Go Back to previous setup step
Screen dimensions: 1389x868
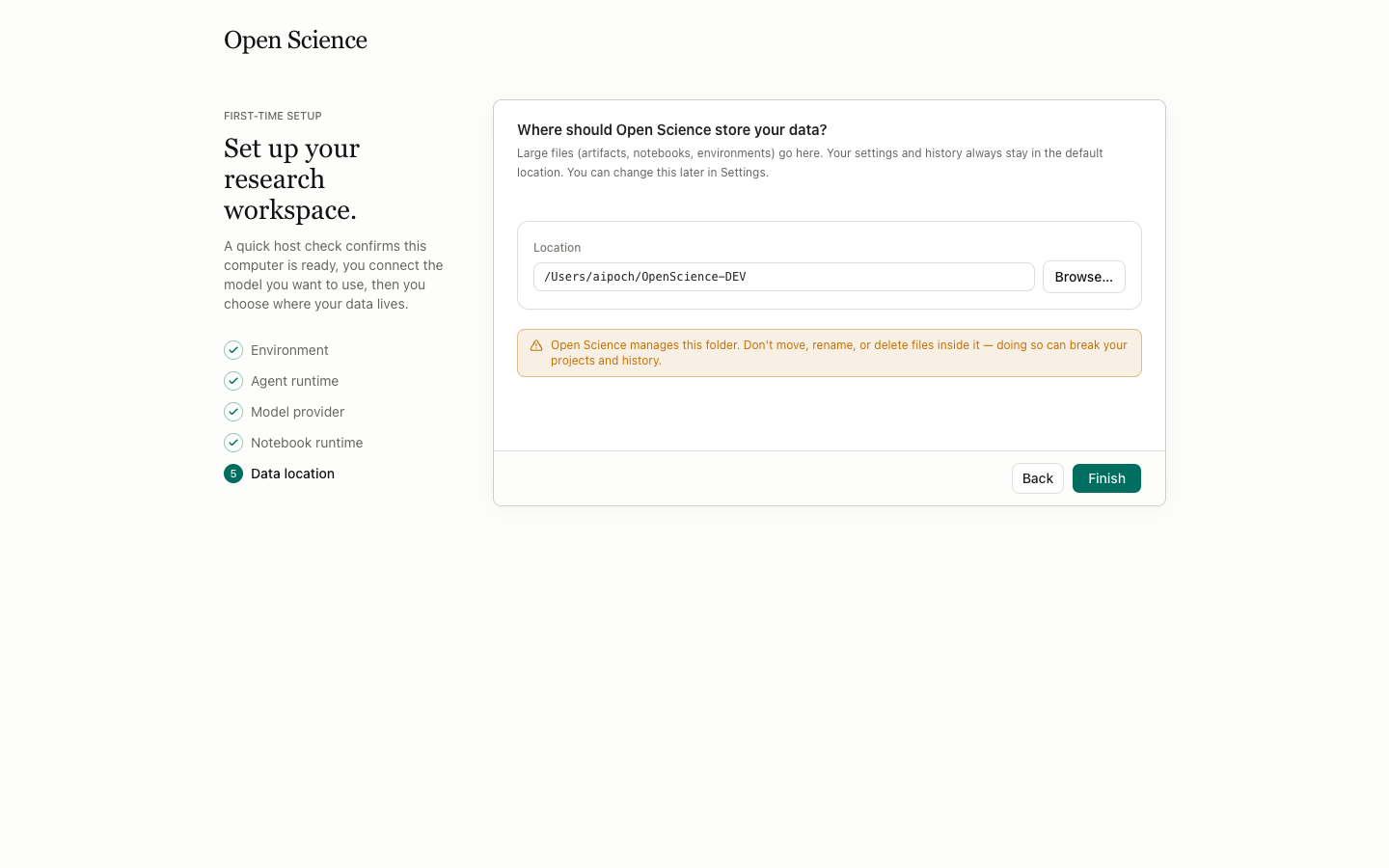click(x=1038, y=478)
